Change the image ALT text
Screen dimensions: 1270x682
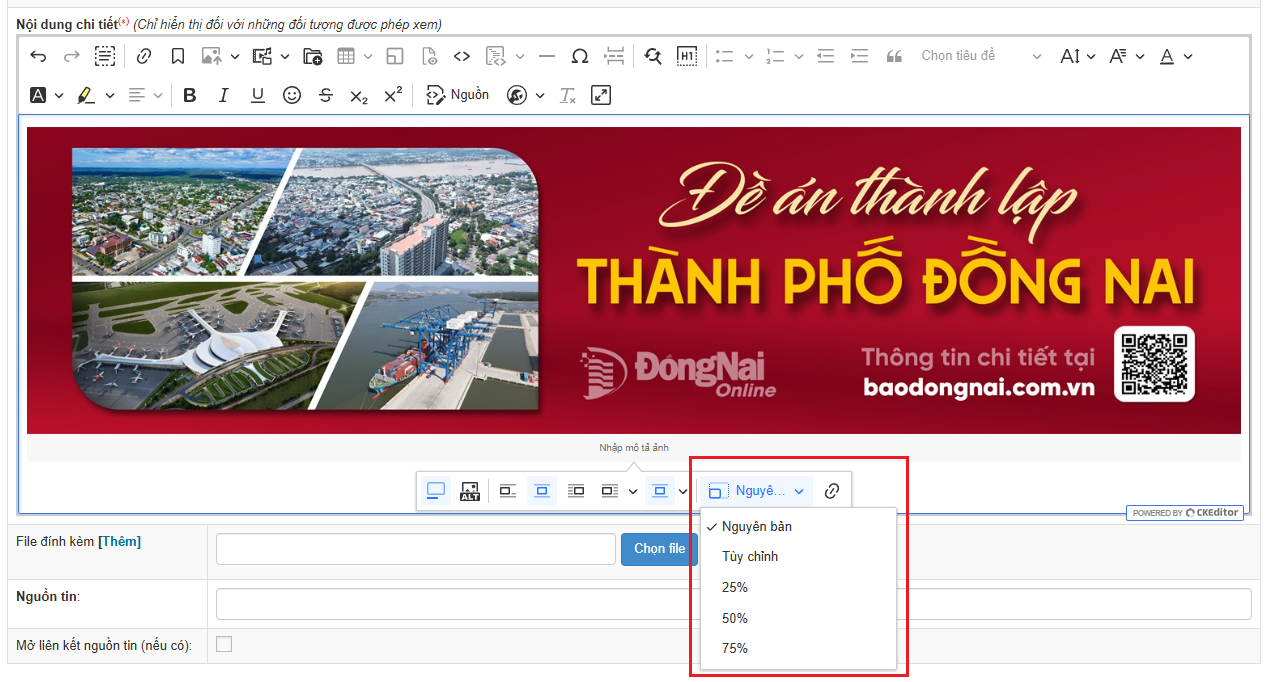point(470,491)
